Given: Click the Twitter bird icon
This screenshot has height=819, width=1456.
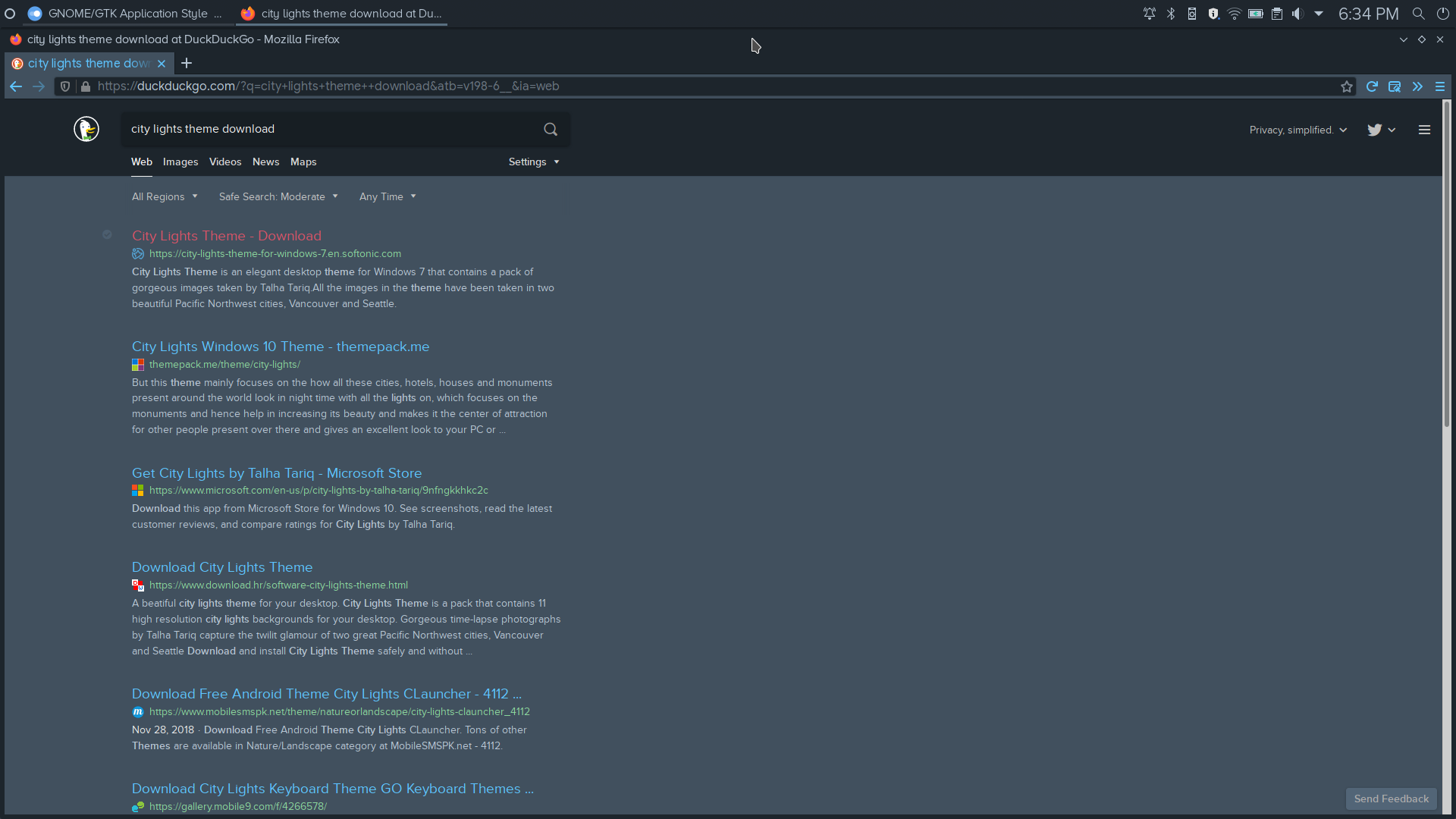Looking at the screenshot, I should [x=1374, y=130].
